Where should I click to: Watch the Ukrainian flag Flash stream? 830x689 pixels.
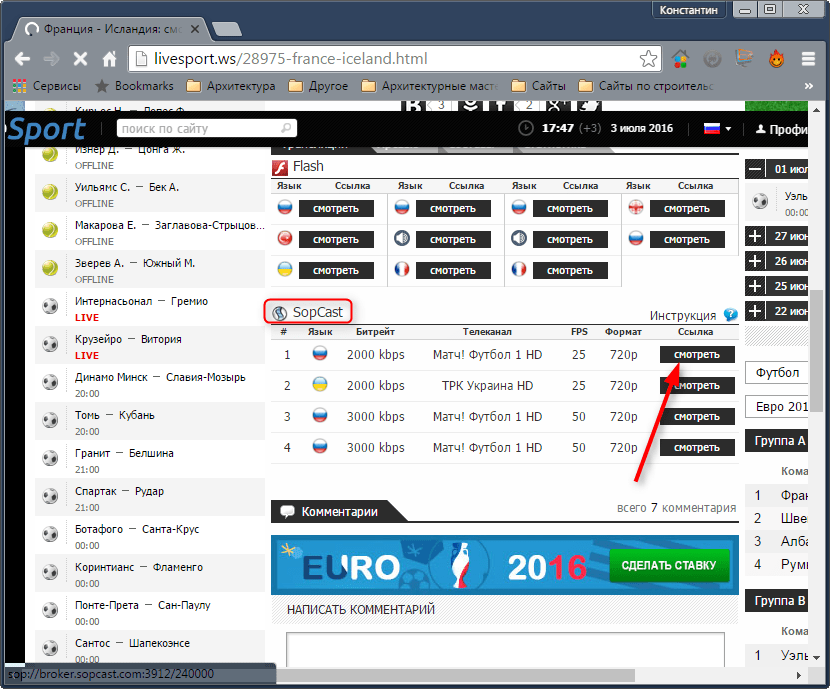(336, 270)
